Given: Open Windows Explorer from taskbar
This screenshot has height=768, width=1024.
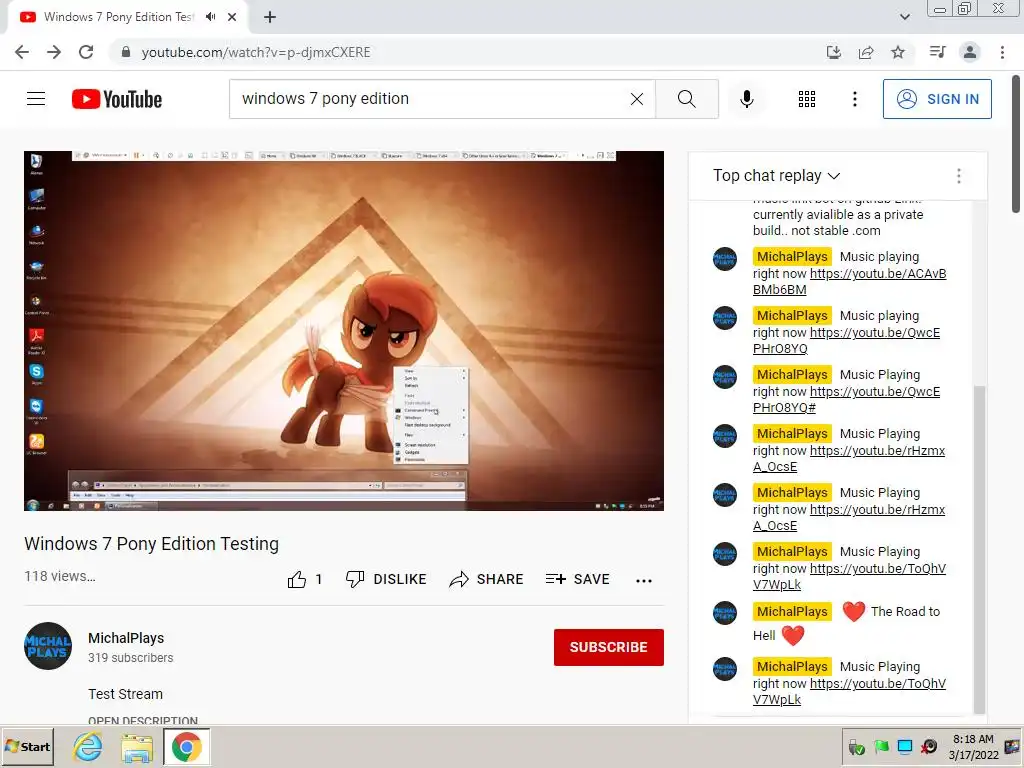Looking at the screenshot, I should (137, 746).
